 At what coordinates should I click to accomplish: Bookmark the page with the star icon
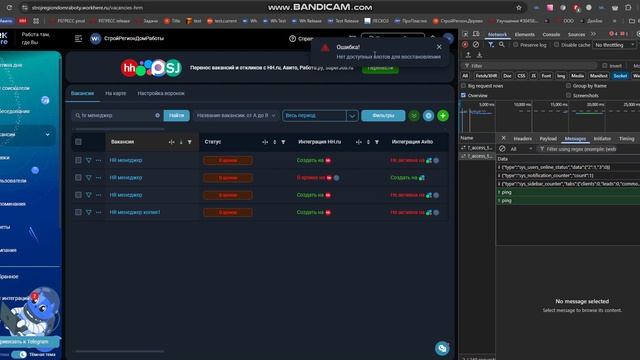(x=519, y=8)
